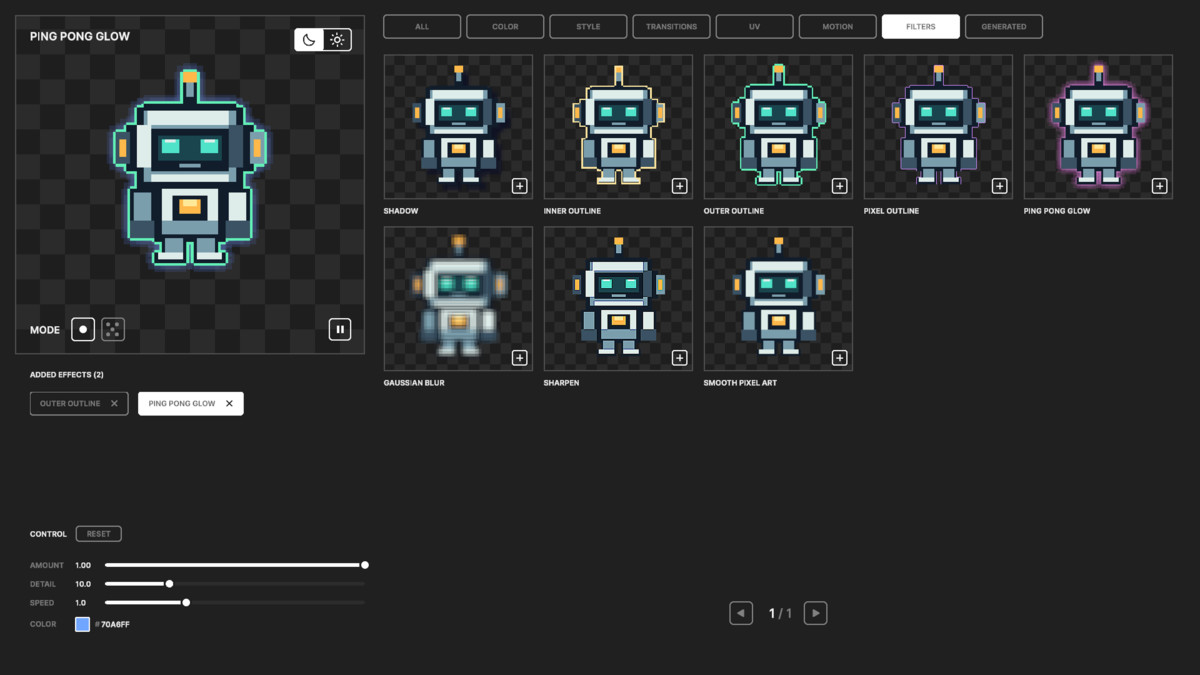The width and height of the screenshot is (1200, 675).
Task: Click the Speed value 1.0
Action: (81, 603)
